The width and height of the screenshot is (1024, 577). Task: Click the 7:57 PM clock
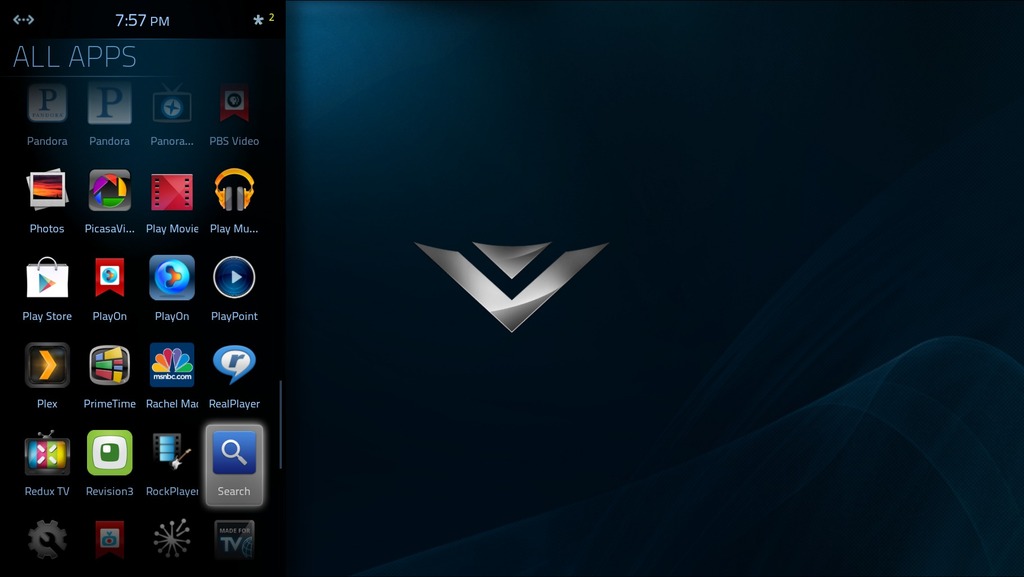tap(142, 20)
